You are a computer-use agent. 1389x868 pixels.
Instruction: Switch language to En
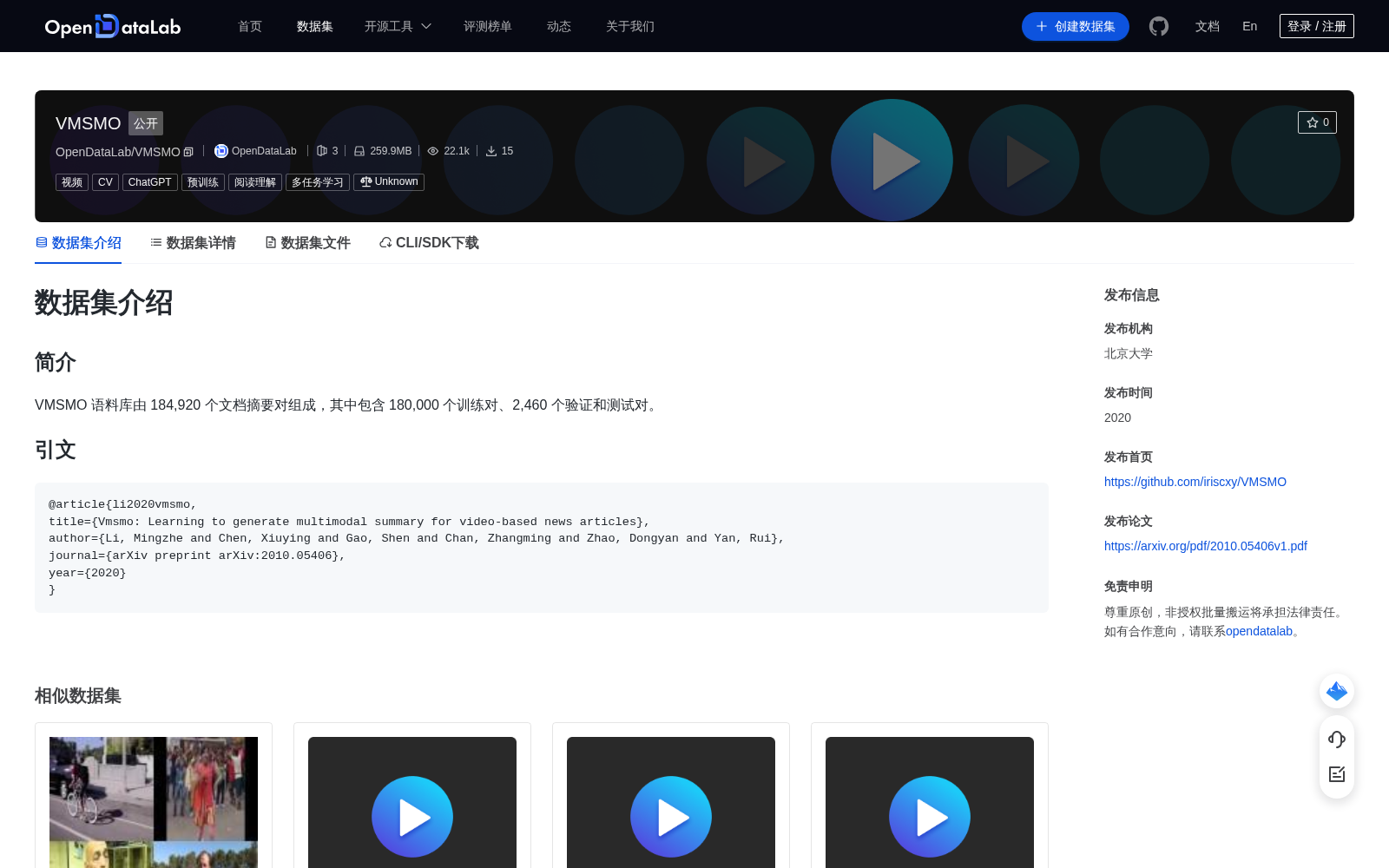[x=1250, y=26]
